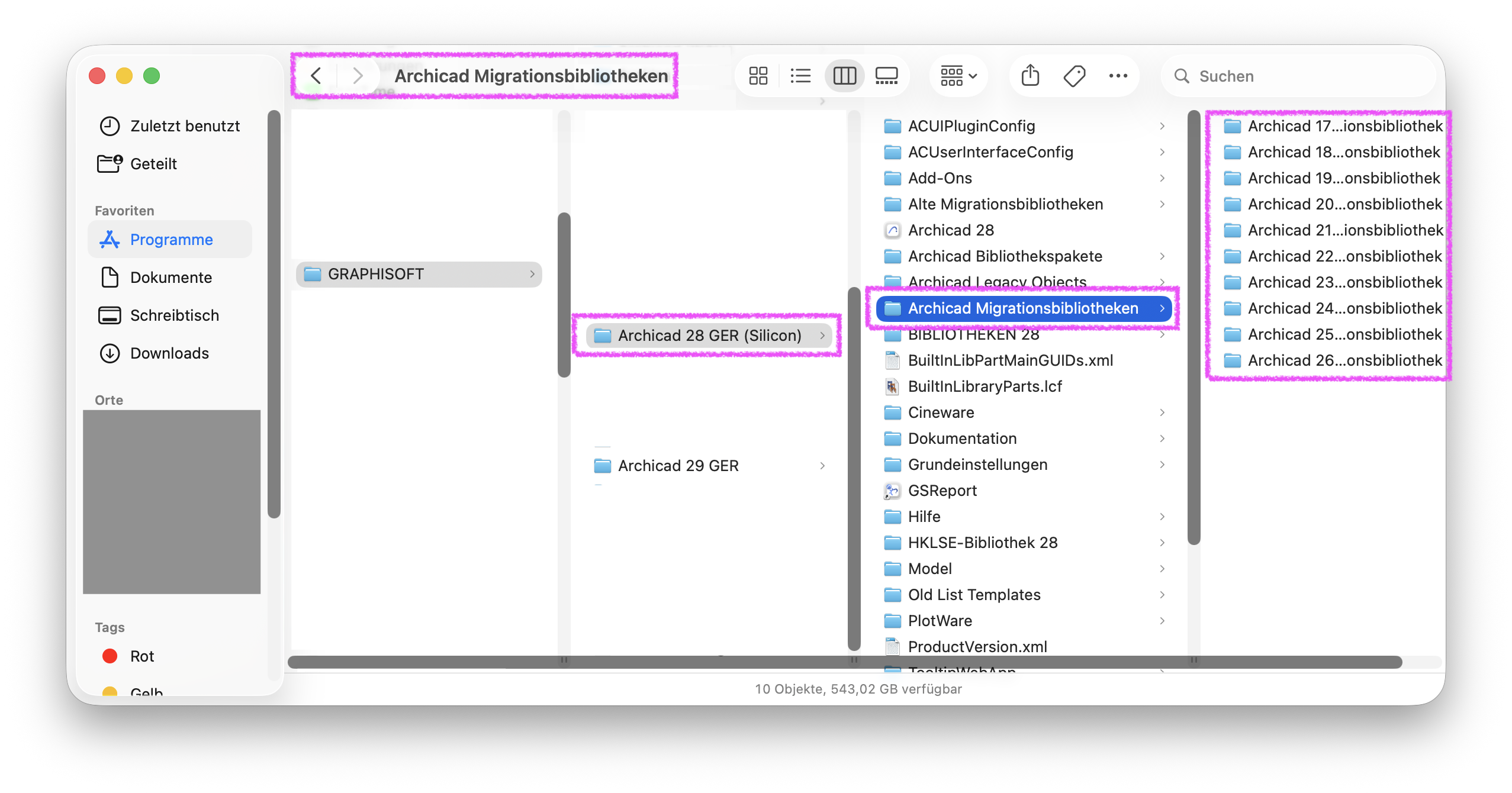Select the Archicad 28 application

click(x=1024, y=230)
